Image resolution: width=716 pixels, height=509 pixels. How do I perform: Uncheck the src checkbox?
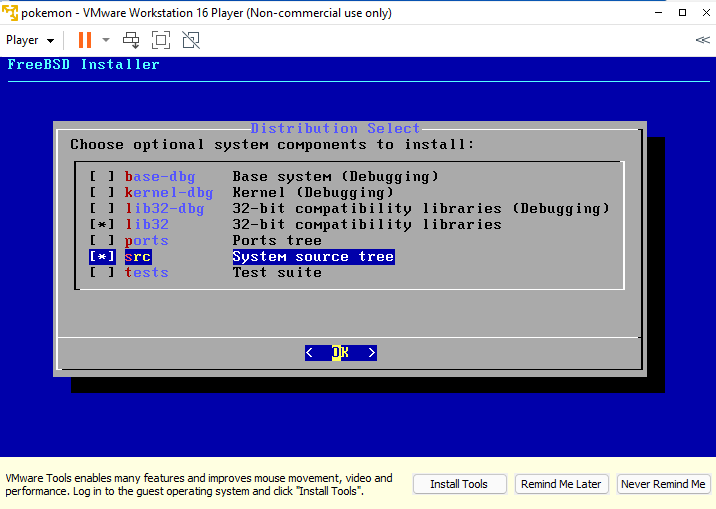[x=102, y=256]
